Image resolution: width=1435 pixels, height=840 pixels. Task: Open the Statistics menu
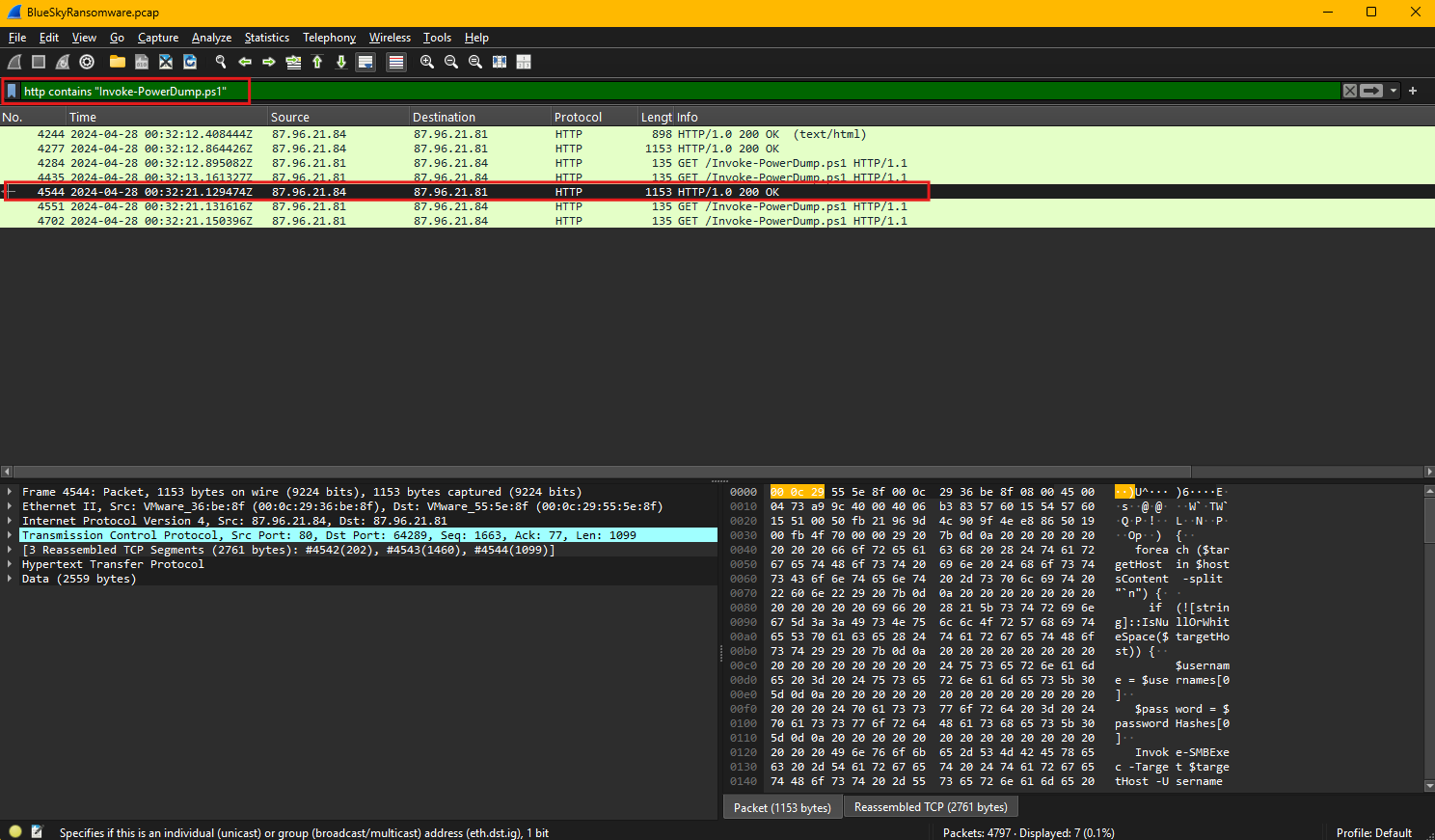coord(266,38)
